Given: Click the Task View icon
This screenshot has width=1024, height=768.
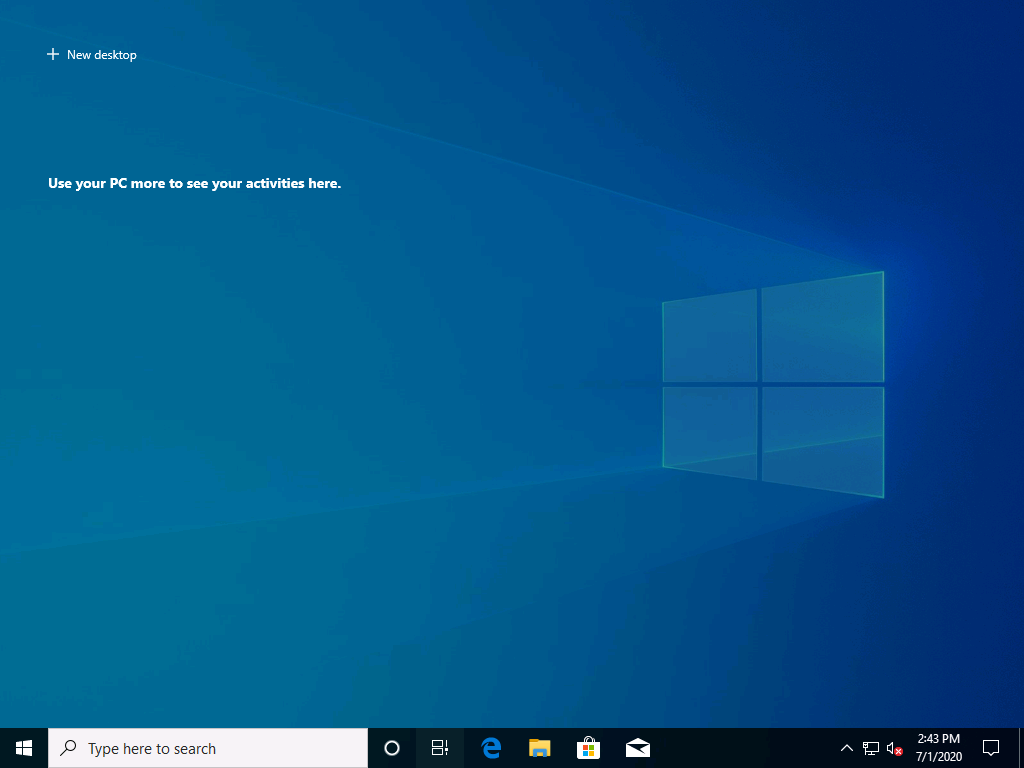Looking at the screenshot, I should 440,747.
